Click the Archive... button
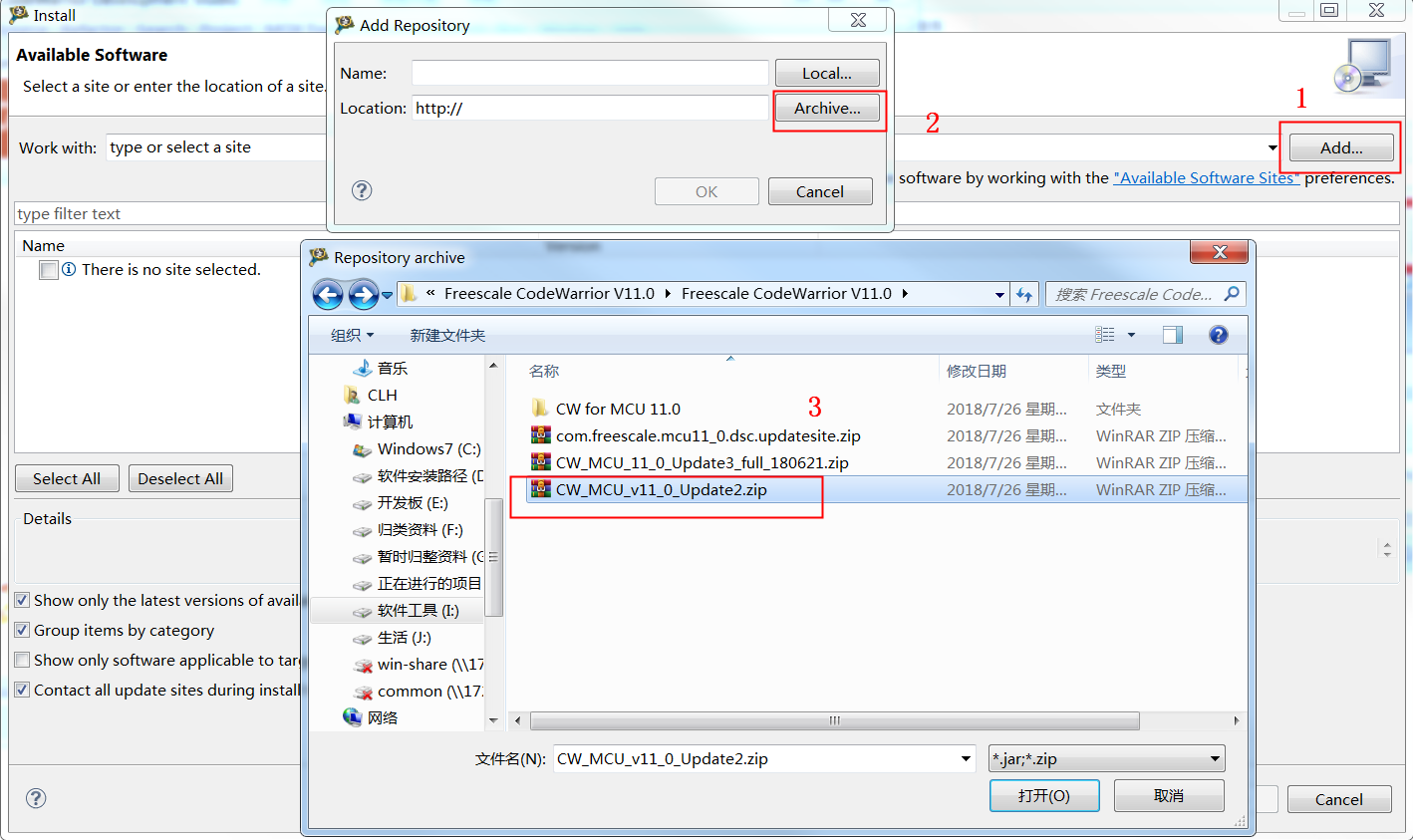This screenshot has height=840, width=1413. tap(828, 110)
